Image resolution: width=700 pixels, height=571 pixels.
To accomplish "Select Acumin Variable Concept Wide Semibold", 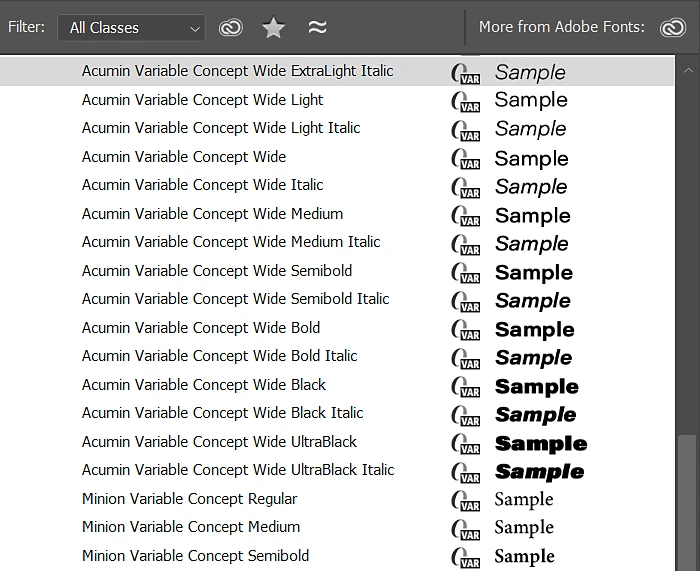I will coord(337,271).
